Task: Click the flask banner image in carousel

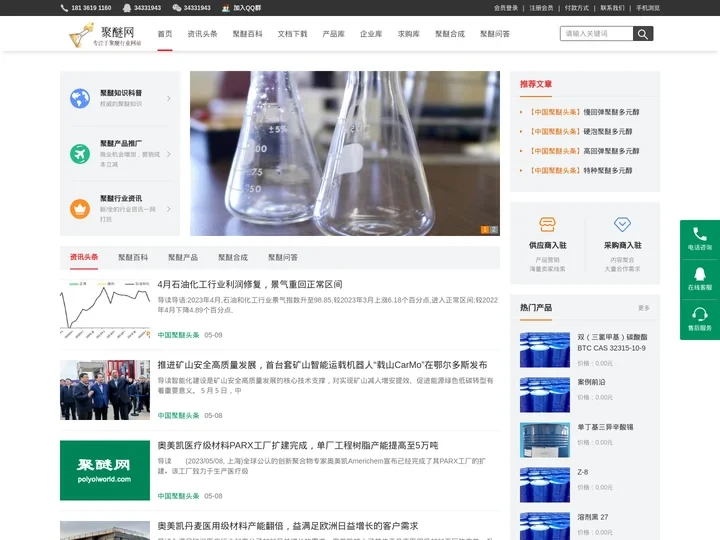Action: pyautogui.click(x=345, y=153)
